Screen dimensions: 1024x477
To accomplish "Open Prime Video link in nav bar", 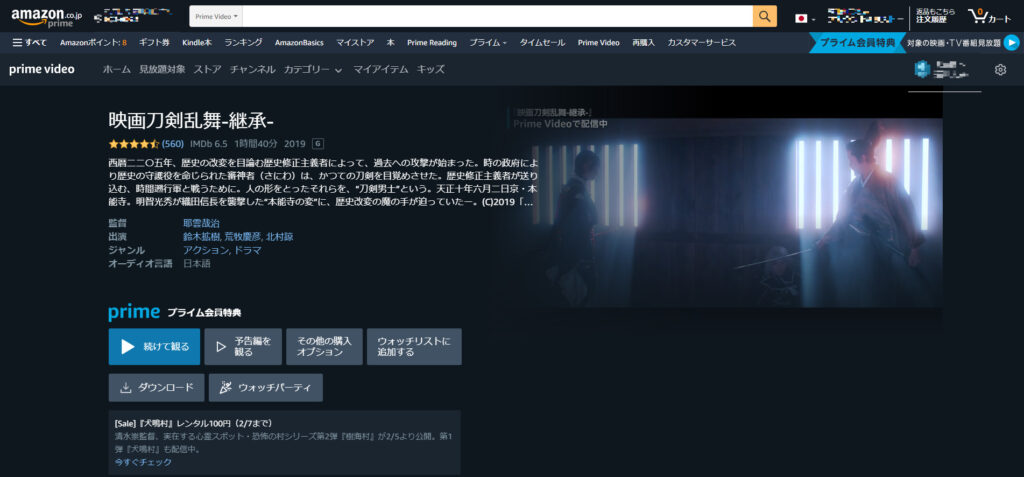I will (598, 42).
